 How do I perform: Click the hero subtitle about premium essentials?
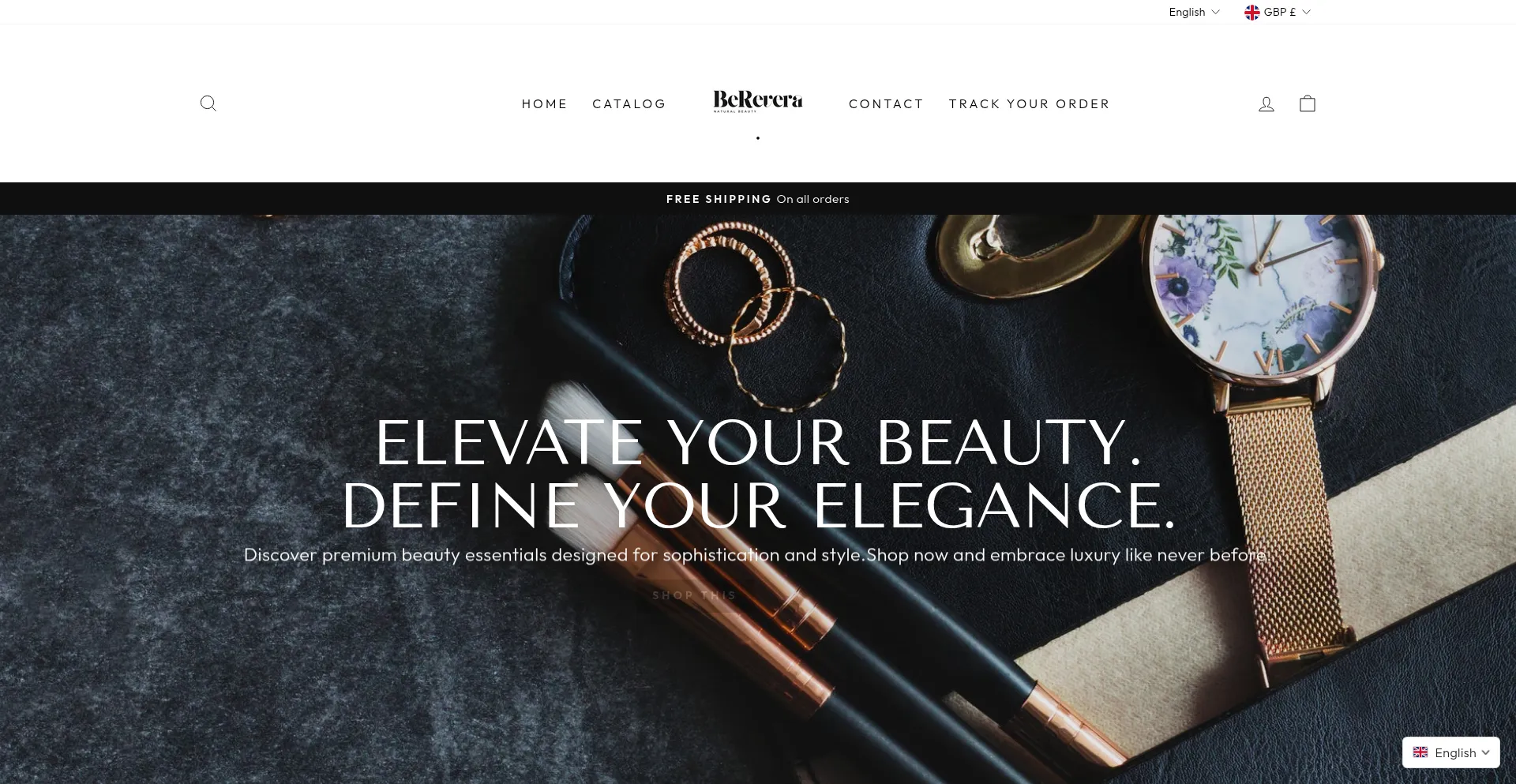[x=758, y=555]
